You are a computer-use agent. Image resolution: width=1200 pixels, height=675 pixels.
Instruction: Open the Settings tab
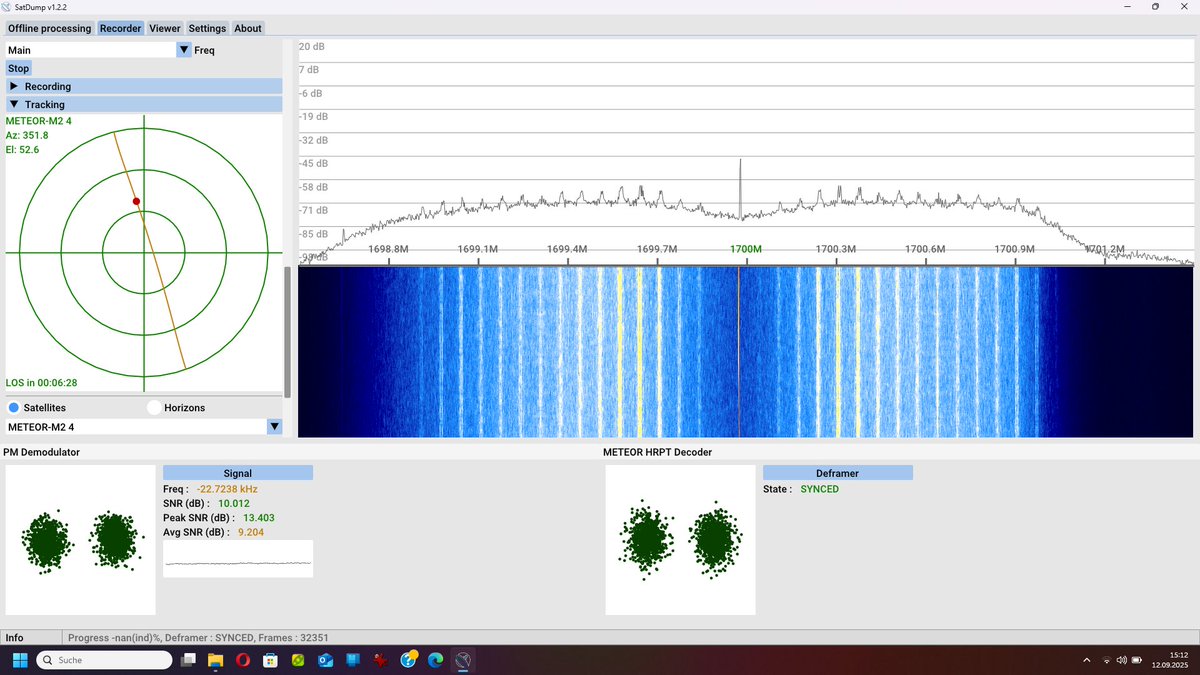click(x=207, y=28)
